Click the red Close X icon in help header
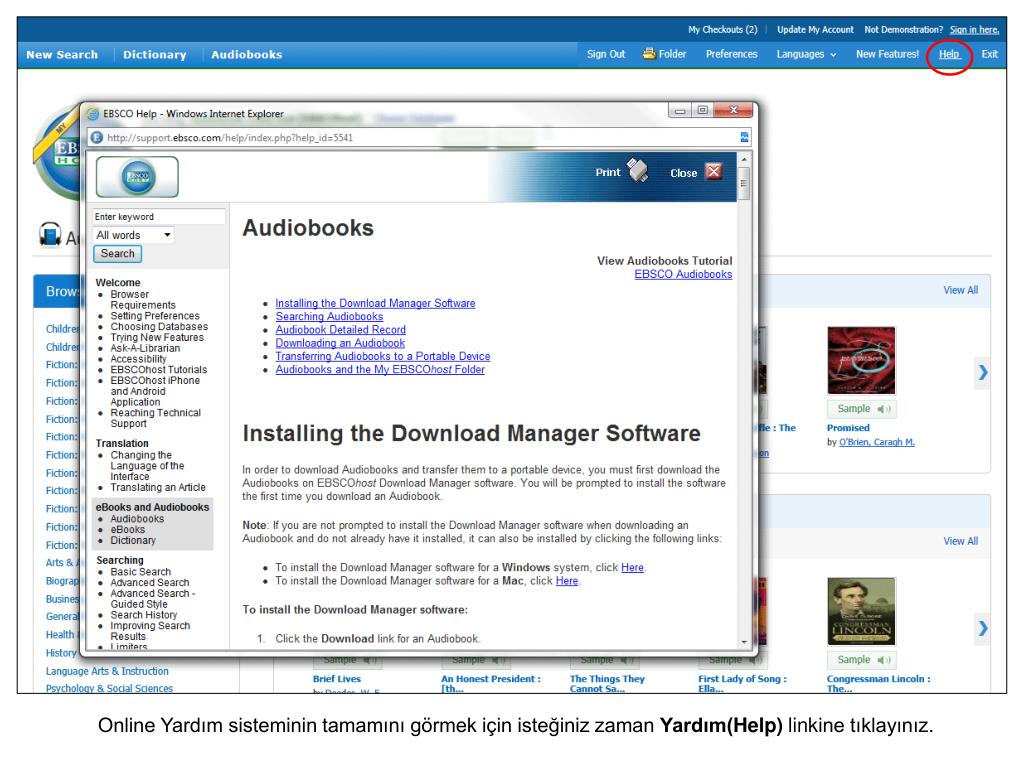1024x768 pixels. pyautogui.click(x=714, y=172)
